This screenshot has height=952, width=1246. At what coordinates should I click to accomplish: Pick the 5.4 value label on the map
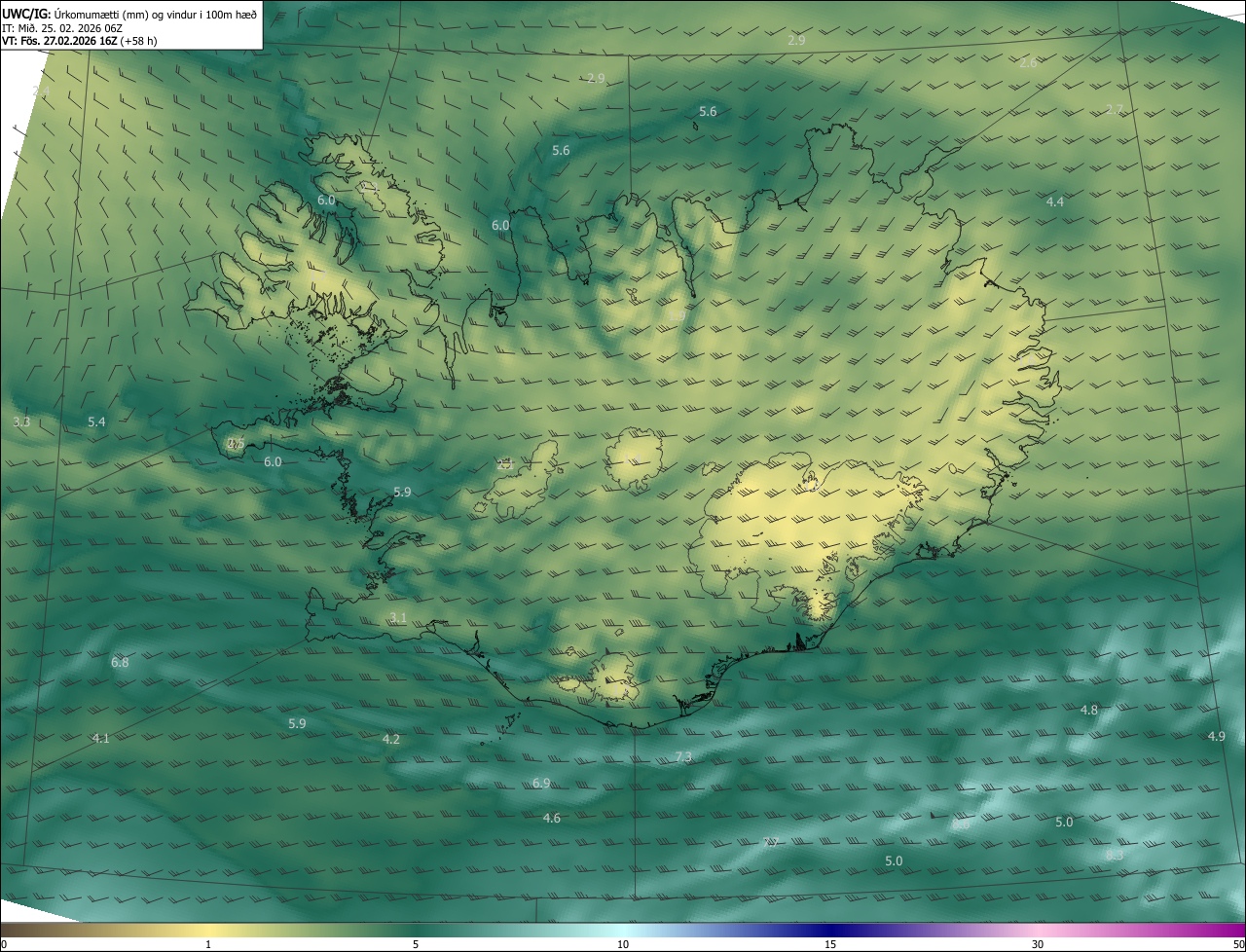(96, 421)
